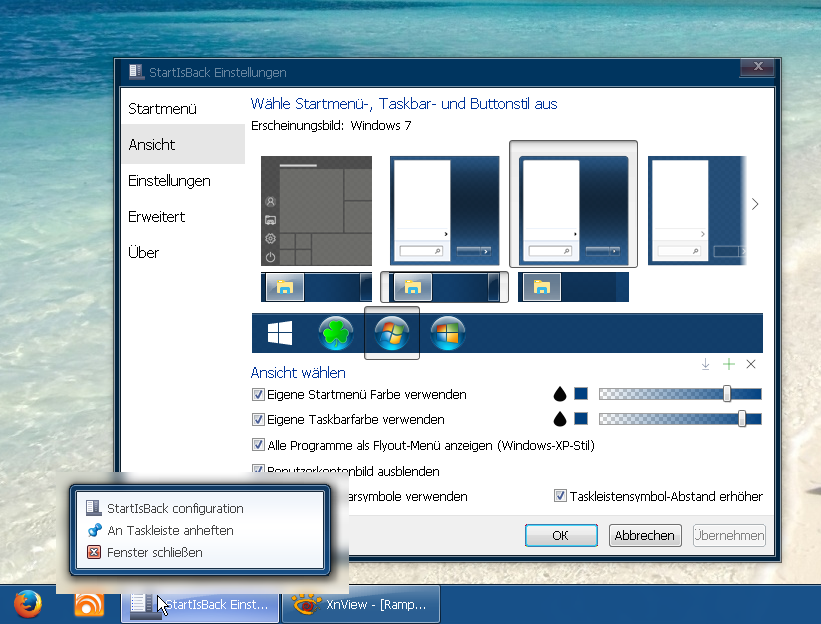Disable Alle Programme als Flyout-Menü anzeigen
The image size is (821, 624).
258,445
